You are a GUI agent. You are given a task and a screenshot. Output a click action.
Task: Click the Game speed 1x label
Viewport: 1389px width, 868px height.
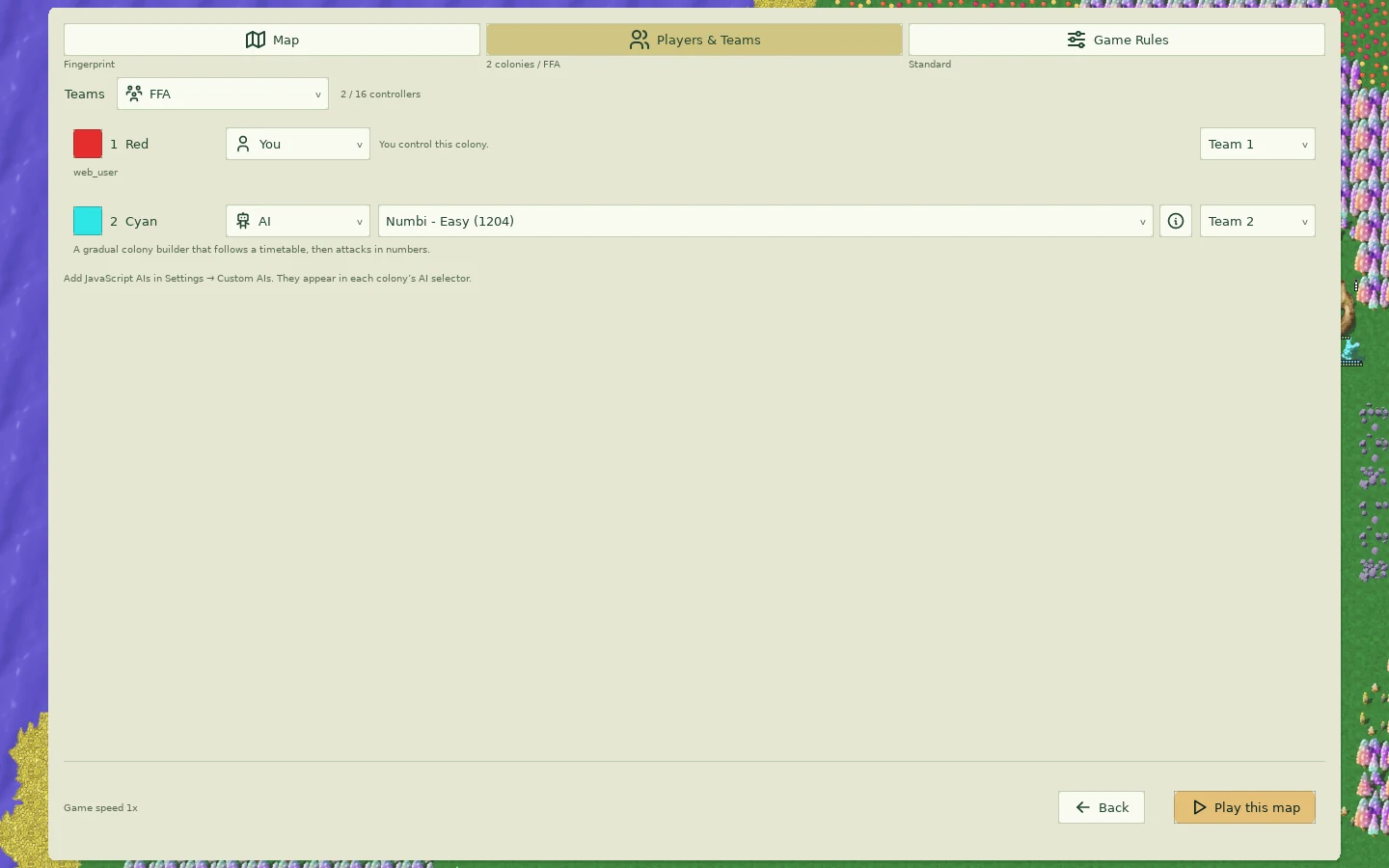pos(100,808)
